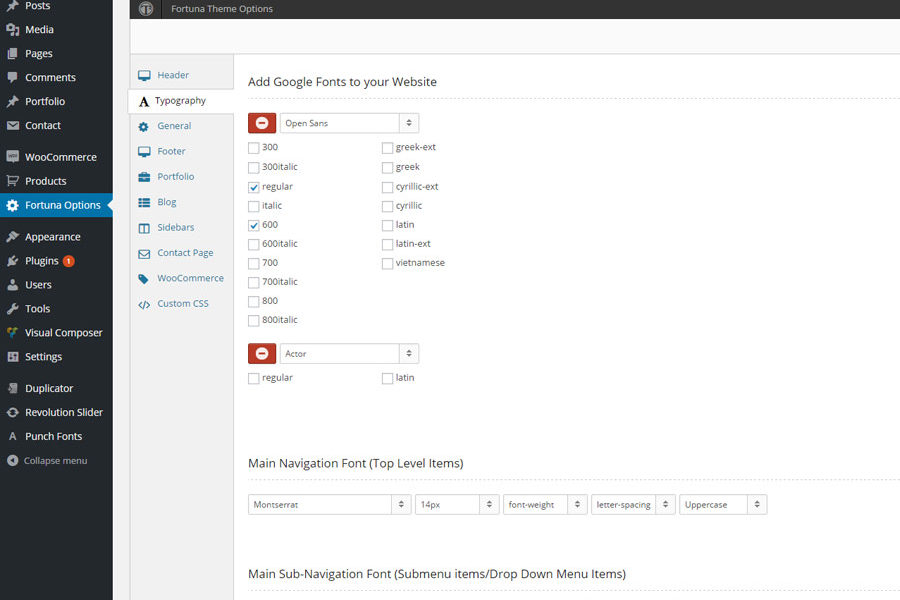Open the Actor font dropdown

pyautogui.click(x=349, y=354)
